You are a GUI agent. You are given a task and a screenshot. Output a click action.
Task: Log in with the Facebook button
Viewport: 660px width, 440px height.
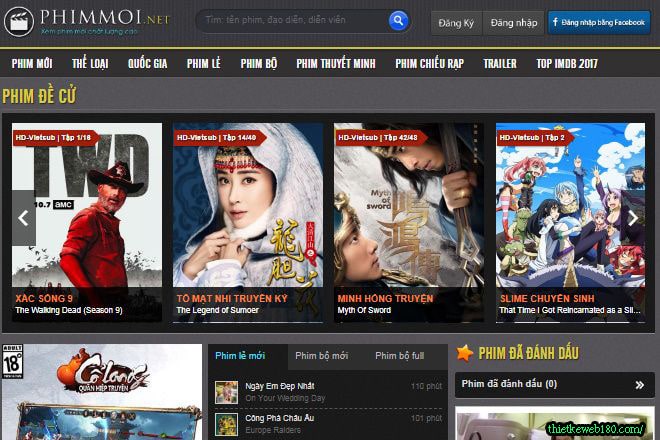pyautogui.click(x=599, y=22)
